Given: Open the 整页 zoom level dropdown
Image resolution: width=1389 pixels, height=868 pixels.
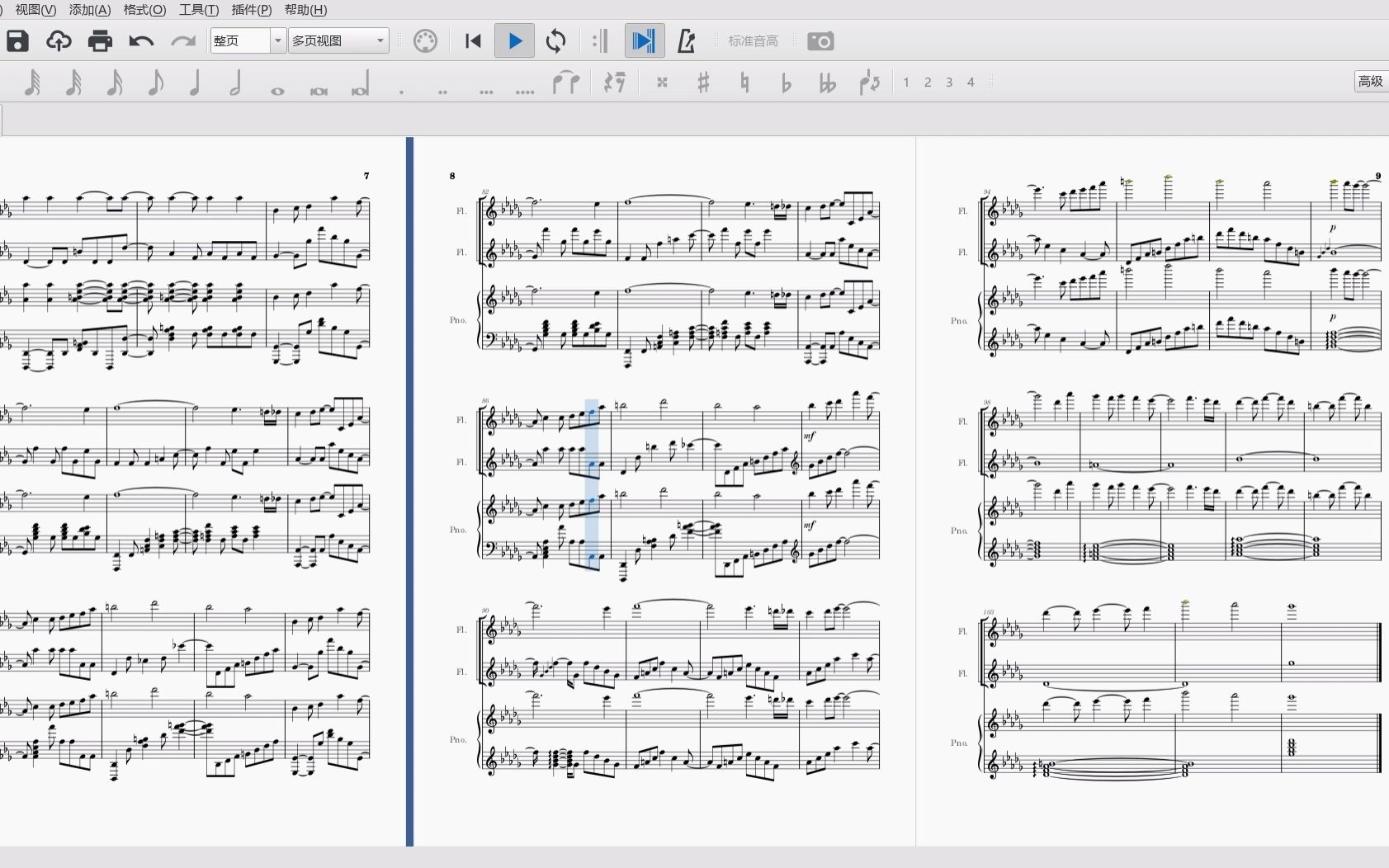Looking at the screenshot, I should [x=278, y=40].
